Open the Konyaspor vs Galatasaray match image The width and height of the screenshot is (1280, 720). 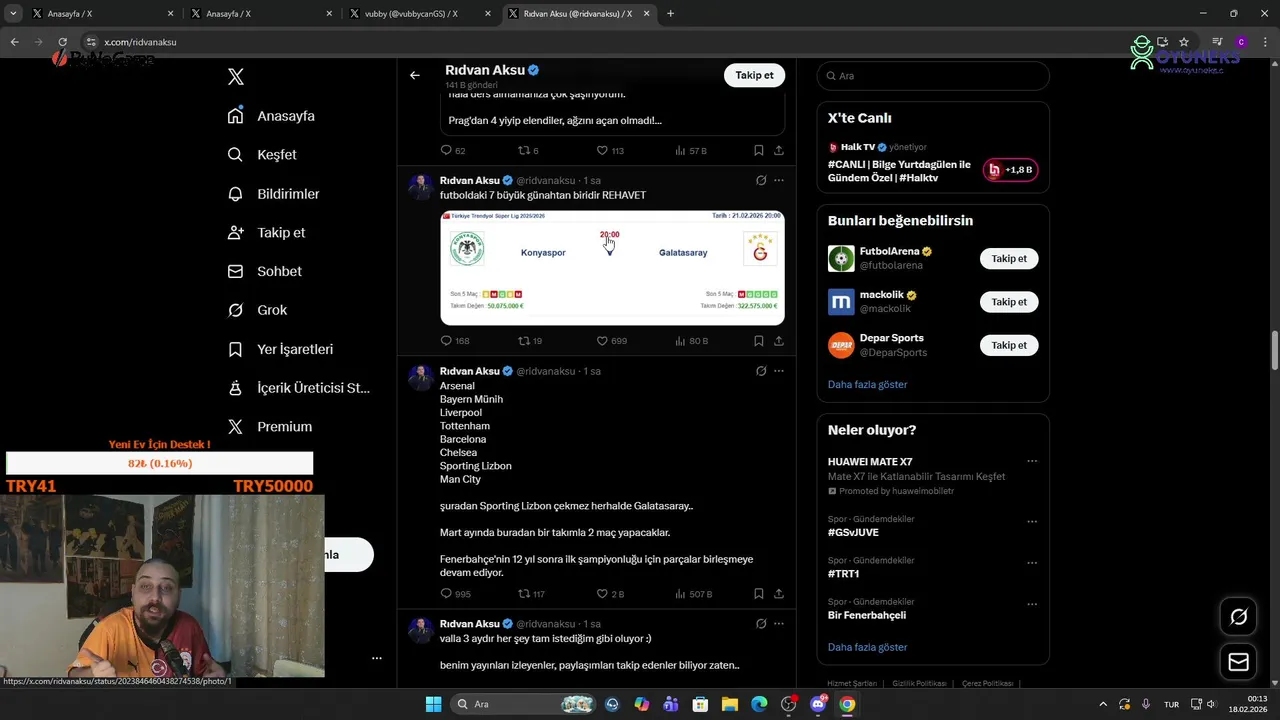[612, 267]
